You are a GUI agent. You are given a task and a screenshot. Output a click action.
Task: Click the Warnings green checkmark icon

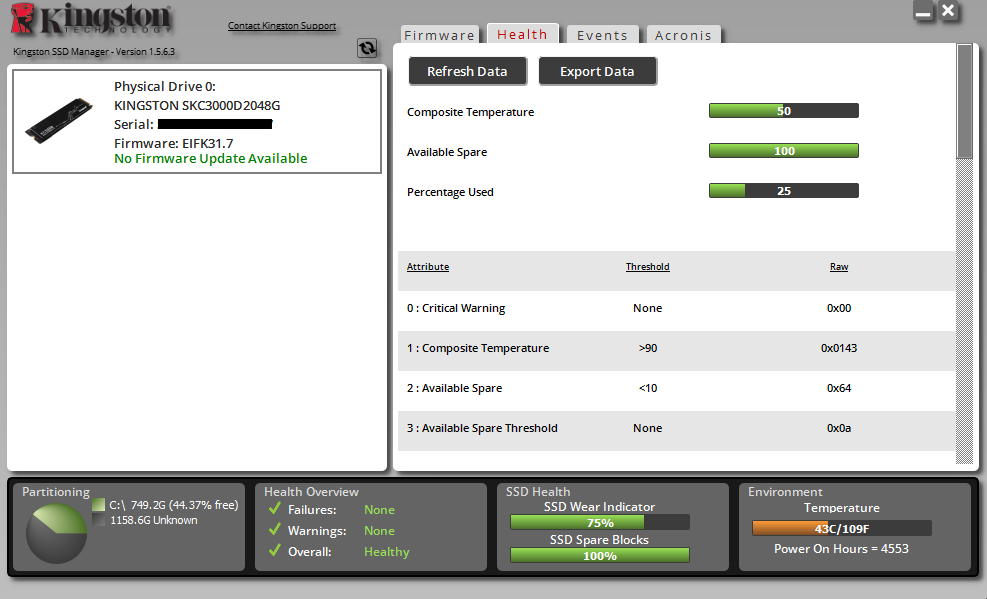274,530
